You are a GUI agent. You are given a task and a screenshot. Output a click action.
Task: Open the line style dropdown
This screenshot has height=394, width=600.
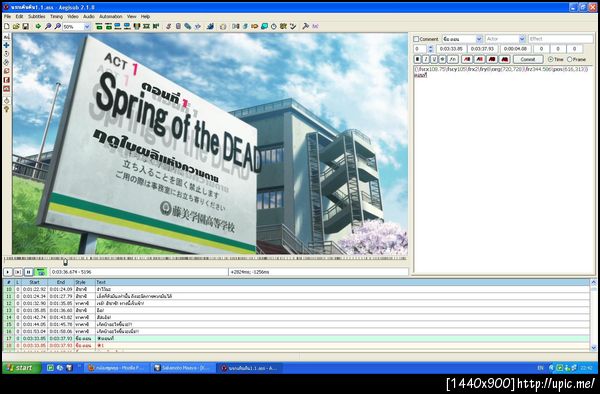479,39
